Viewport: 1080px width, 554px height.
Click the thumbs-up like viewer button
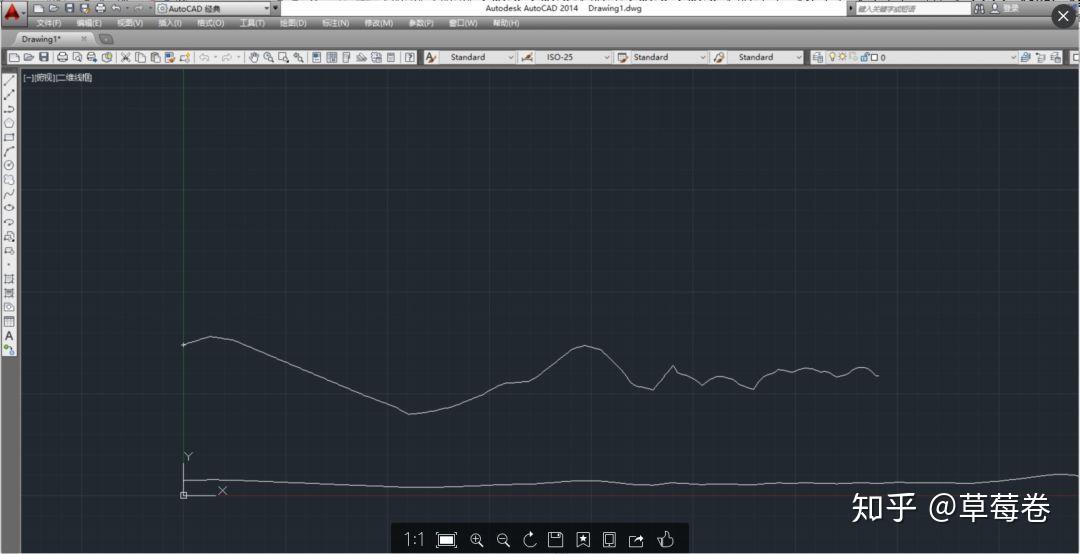click(665, 540)
